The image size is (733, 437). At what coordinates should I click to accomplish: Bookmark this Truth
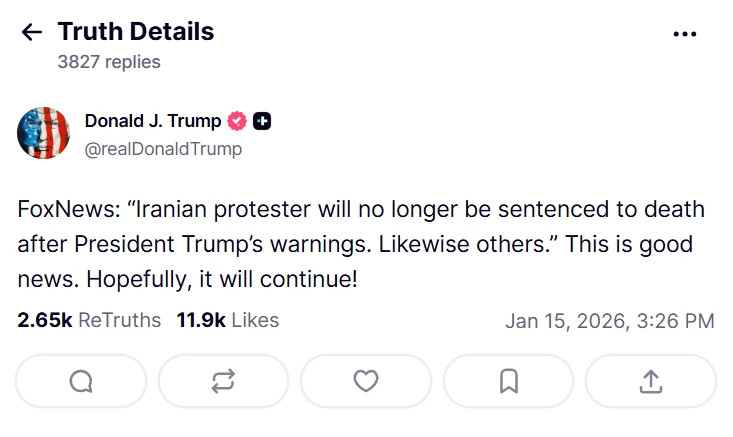pyautogui.click(x=508, y=381)
